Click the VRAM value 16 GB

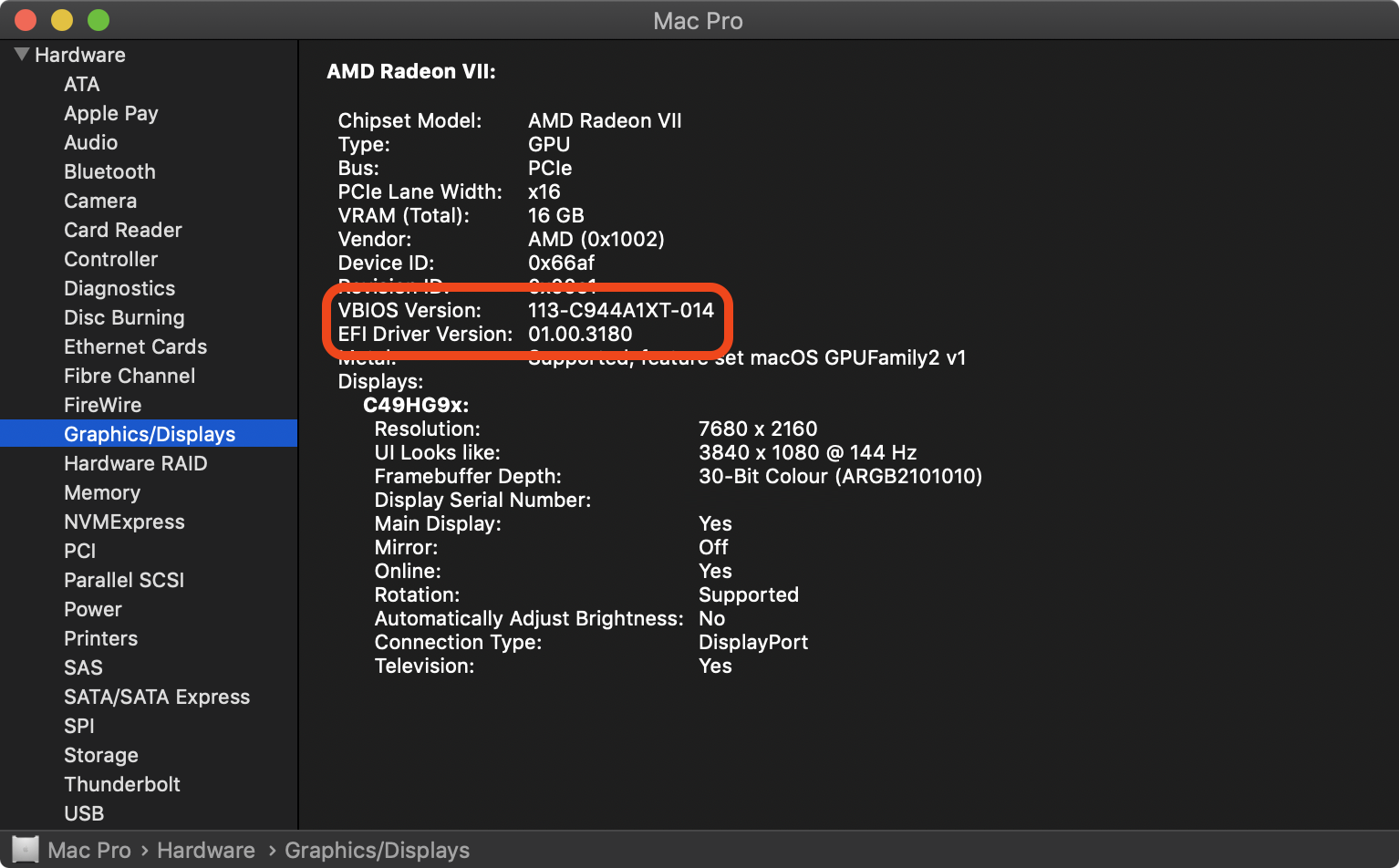point(556,215)
